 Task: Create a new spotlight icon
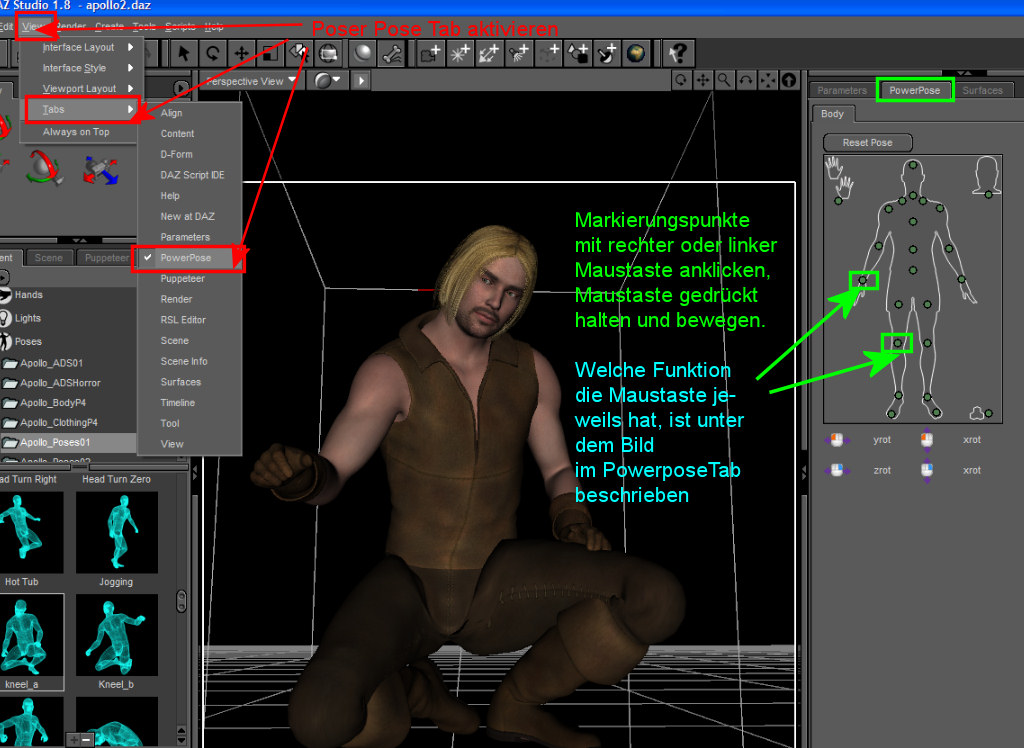click(x=518, y=54)
